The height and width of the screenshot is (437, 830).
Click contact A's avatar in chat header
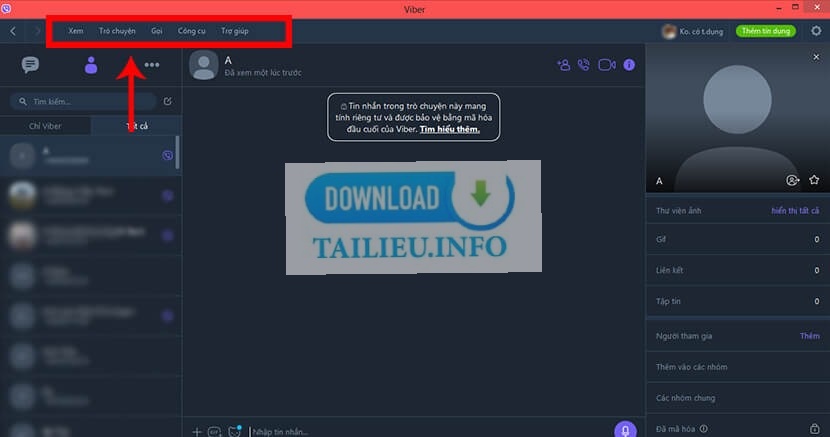pyautogui.click(x=204, y=65)
